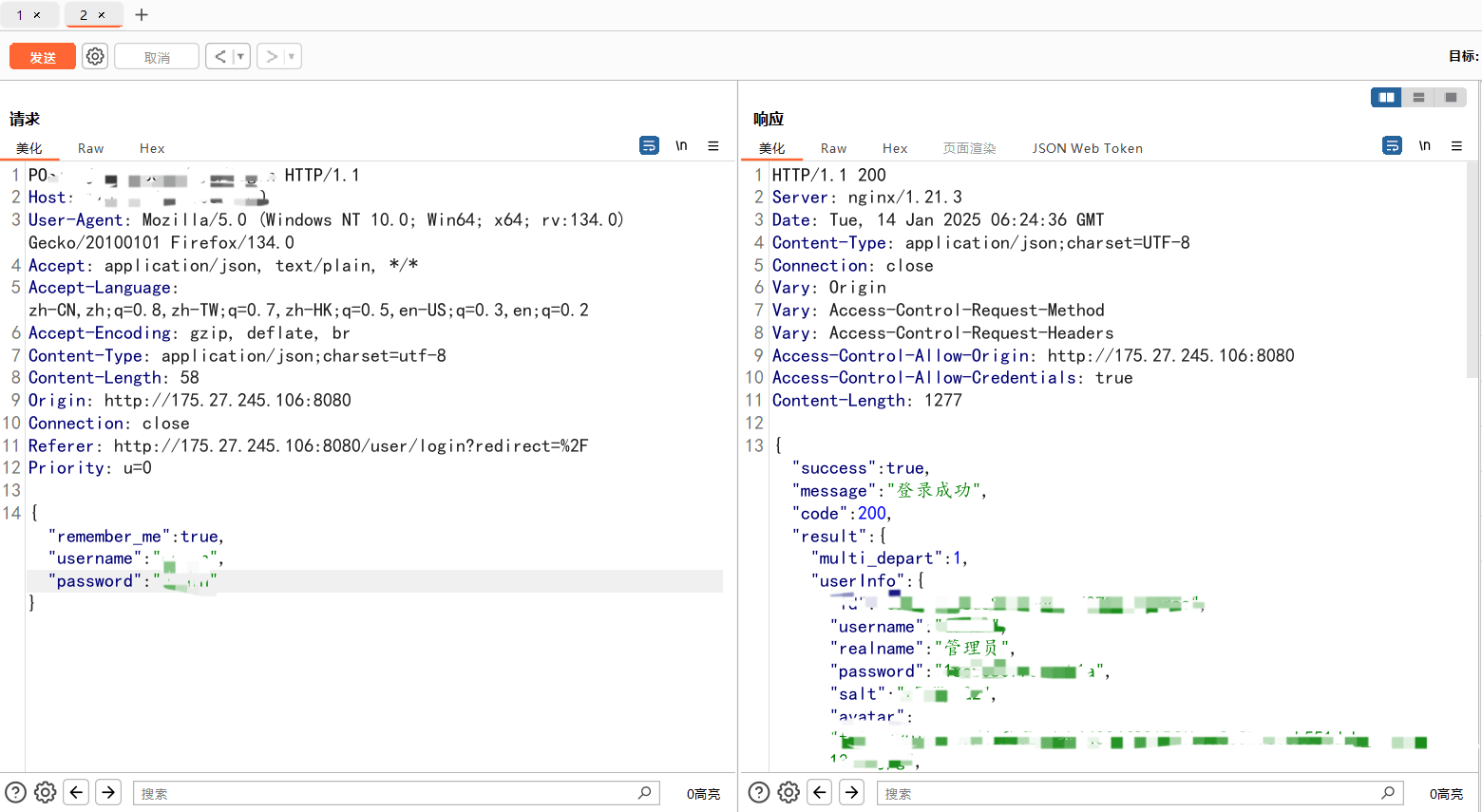Toggle non-printable characters in response panel
1482x812 pixels.
1424,145
